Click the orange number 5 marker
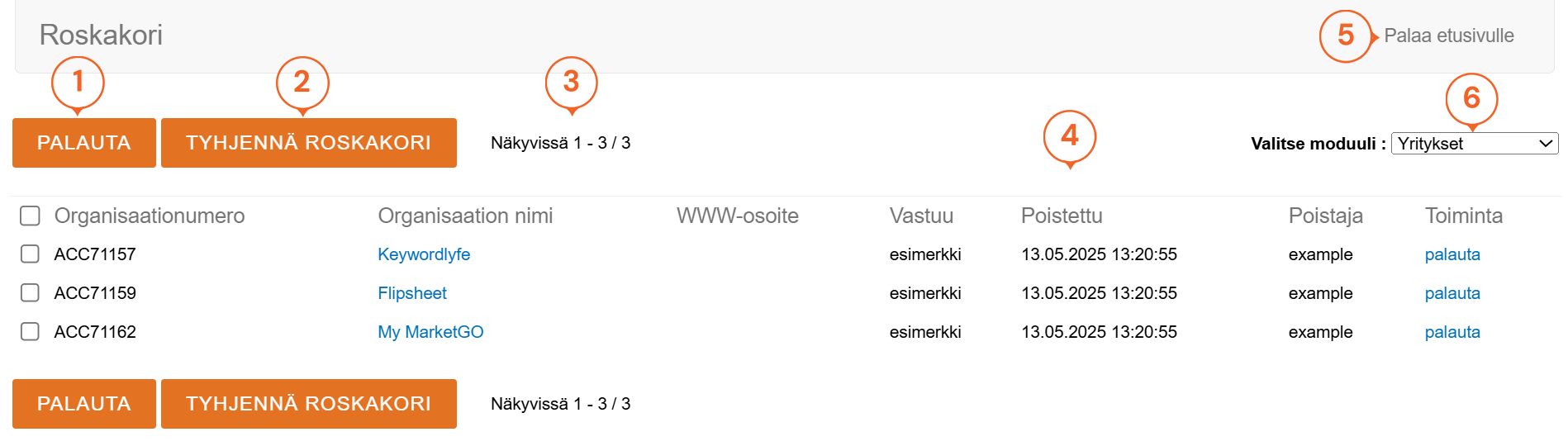This screenshot has width=1568, height=446. 1345,36
